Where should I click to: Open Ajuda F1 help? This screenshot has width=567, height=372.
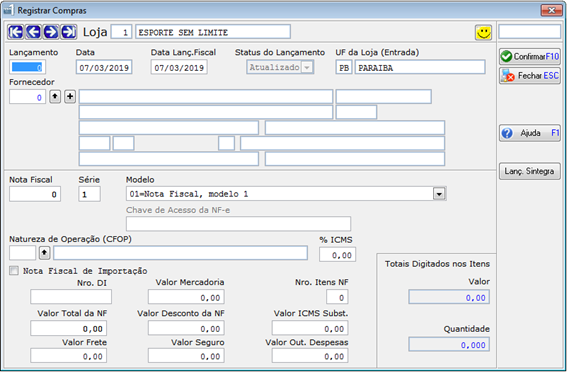530,133
